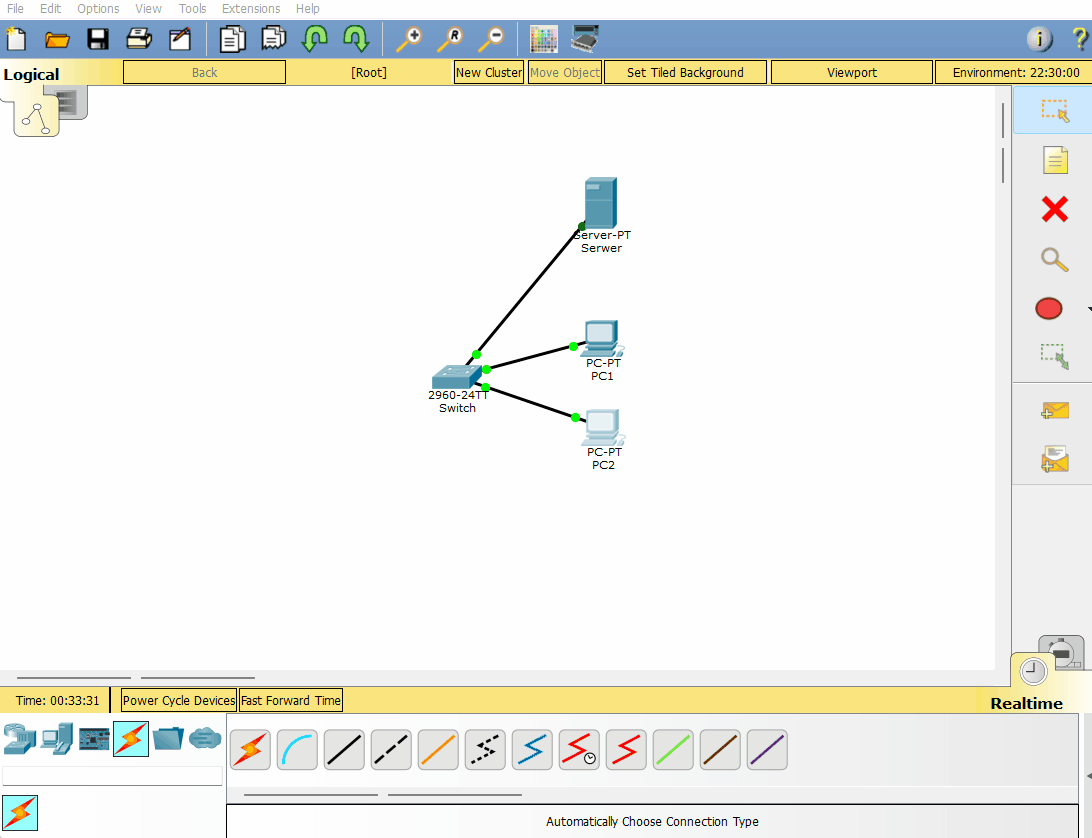1092x838 pixels.
Task: Activate the Inspect magnifier tool
Action: point(1054,259)
